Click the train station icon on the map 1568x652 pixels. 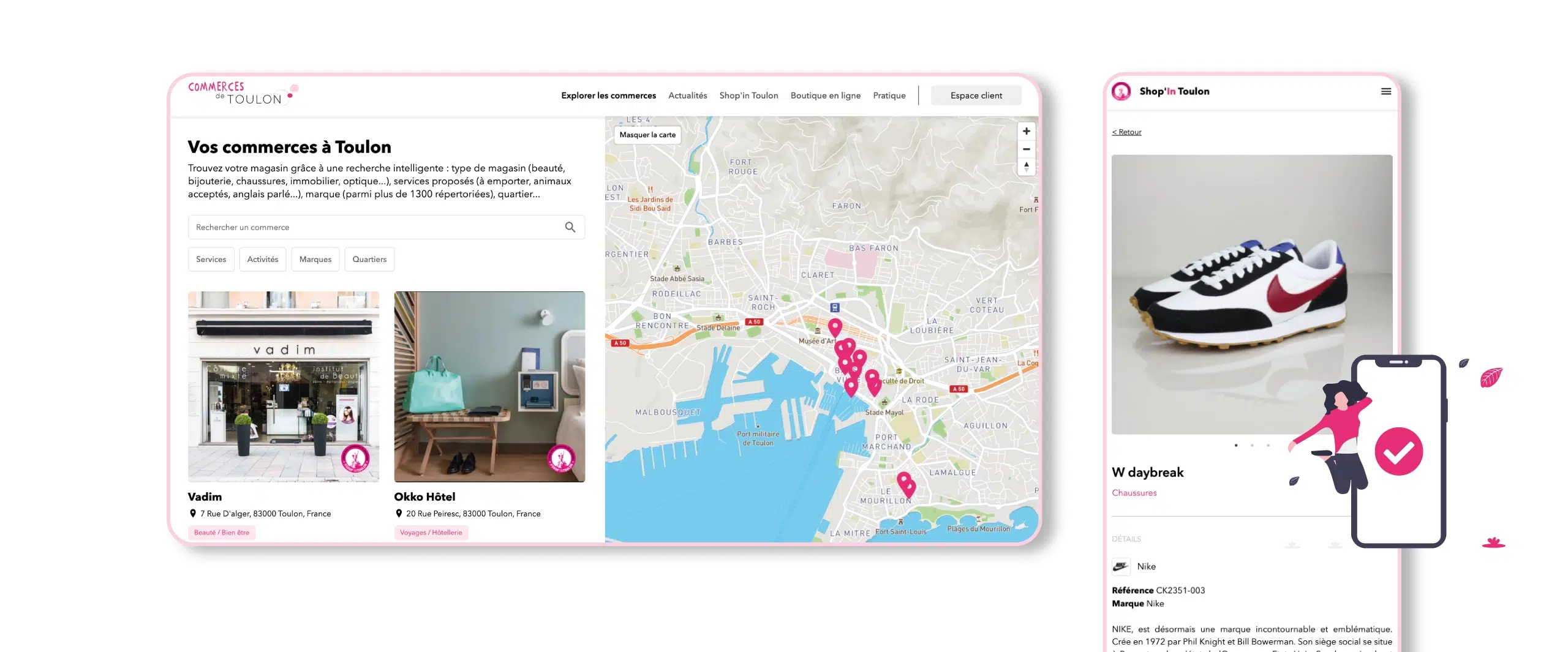(834, 307)
